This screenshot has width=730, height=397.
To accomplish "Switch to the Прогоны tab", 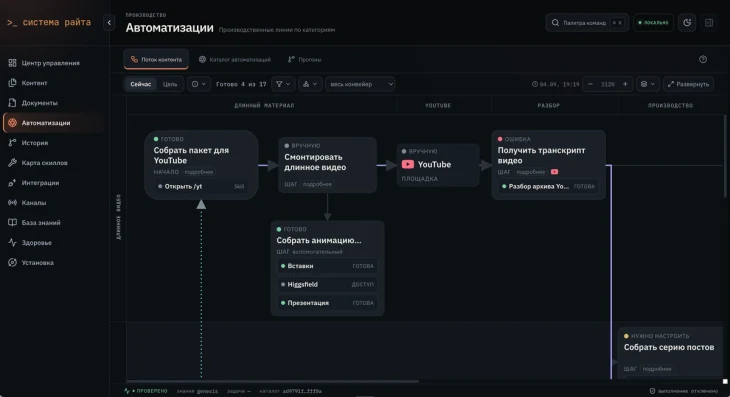I will (x=304, y=60).
